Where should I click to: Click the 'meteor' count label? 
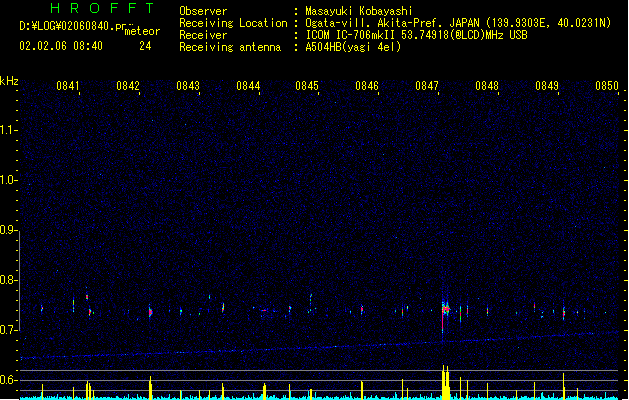[x=142, y=31]
